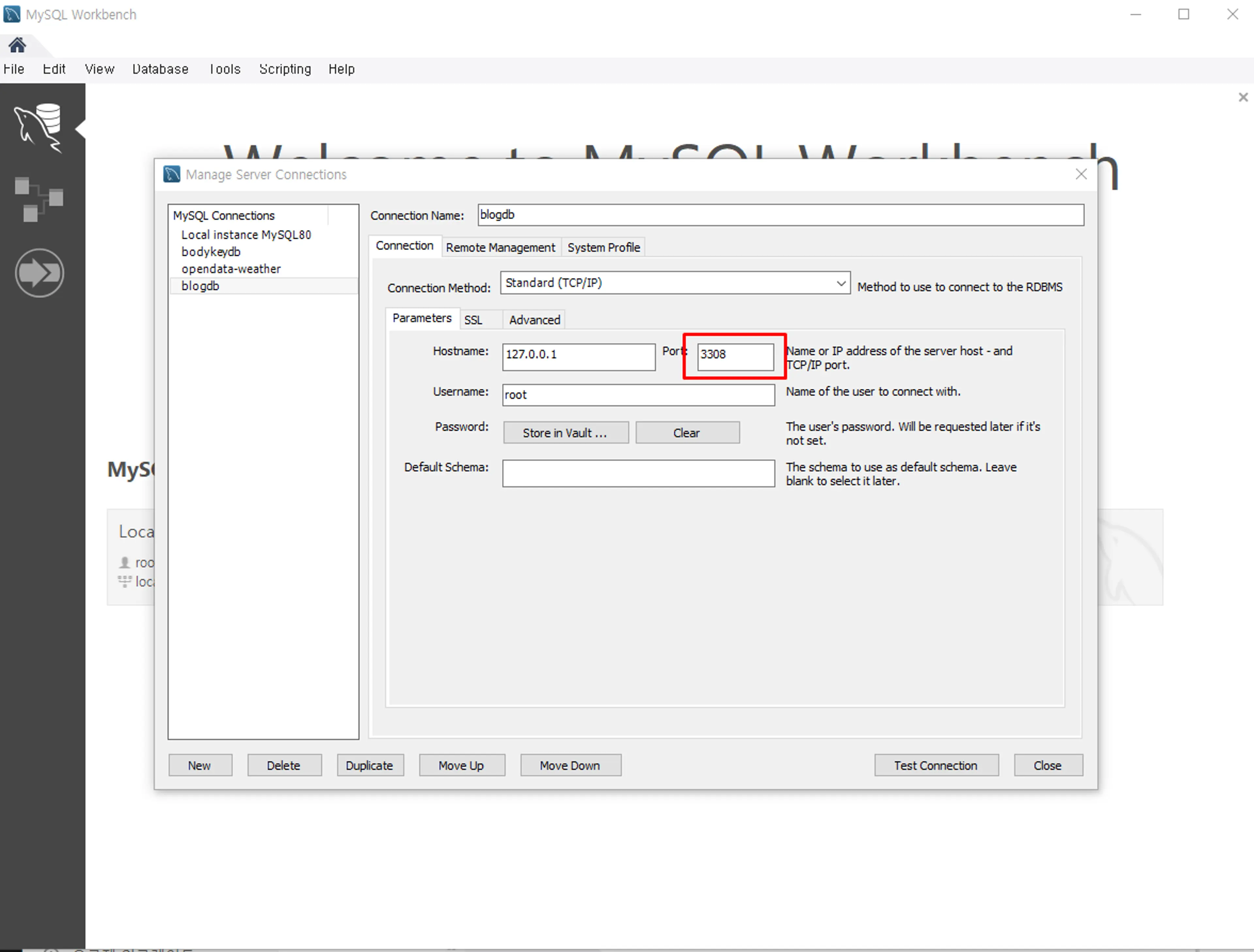
Task: Open the Help menu
Action: click(341, 69)
